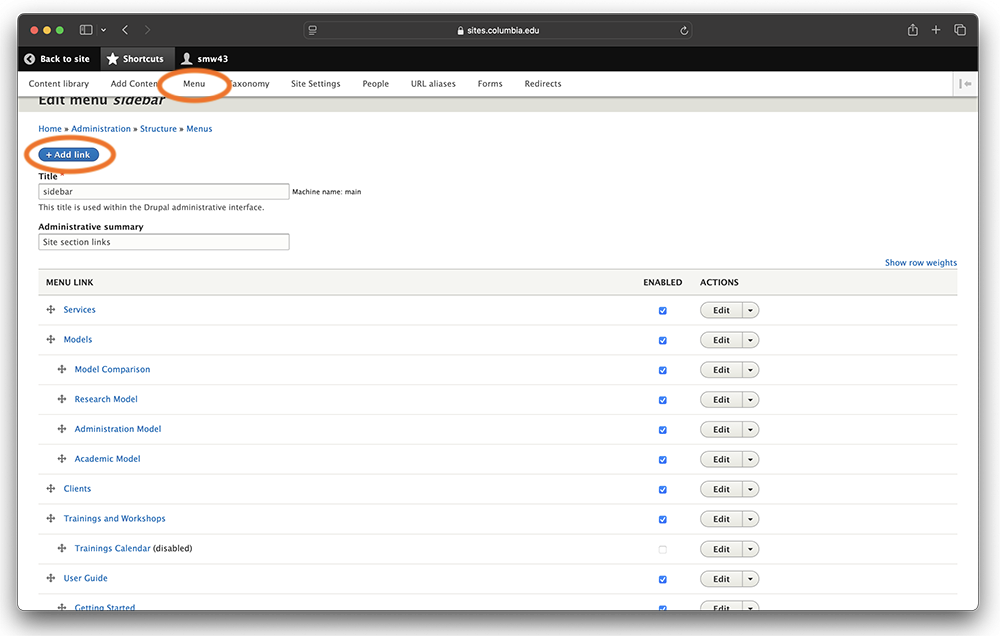Collapse the admin toolbar with the arrow icon
Image resolution: width=1000 pixels, height=636 pixels.
963,83
